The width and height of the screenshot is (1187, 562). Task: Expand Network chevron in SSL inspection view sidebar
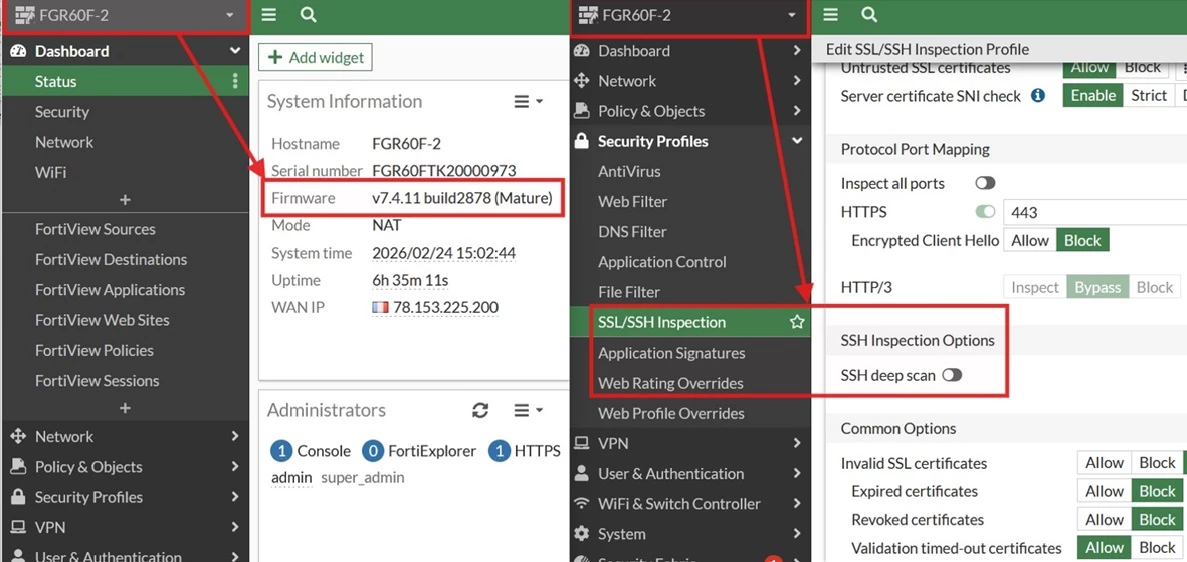(796, 81)
